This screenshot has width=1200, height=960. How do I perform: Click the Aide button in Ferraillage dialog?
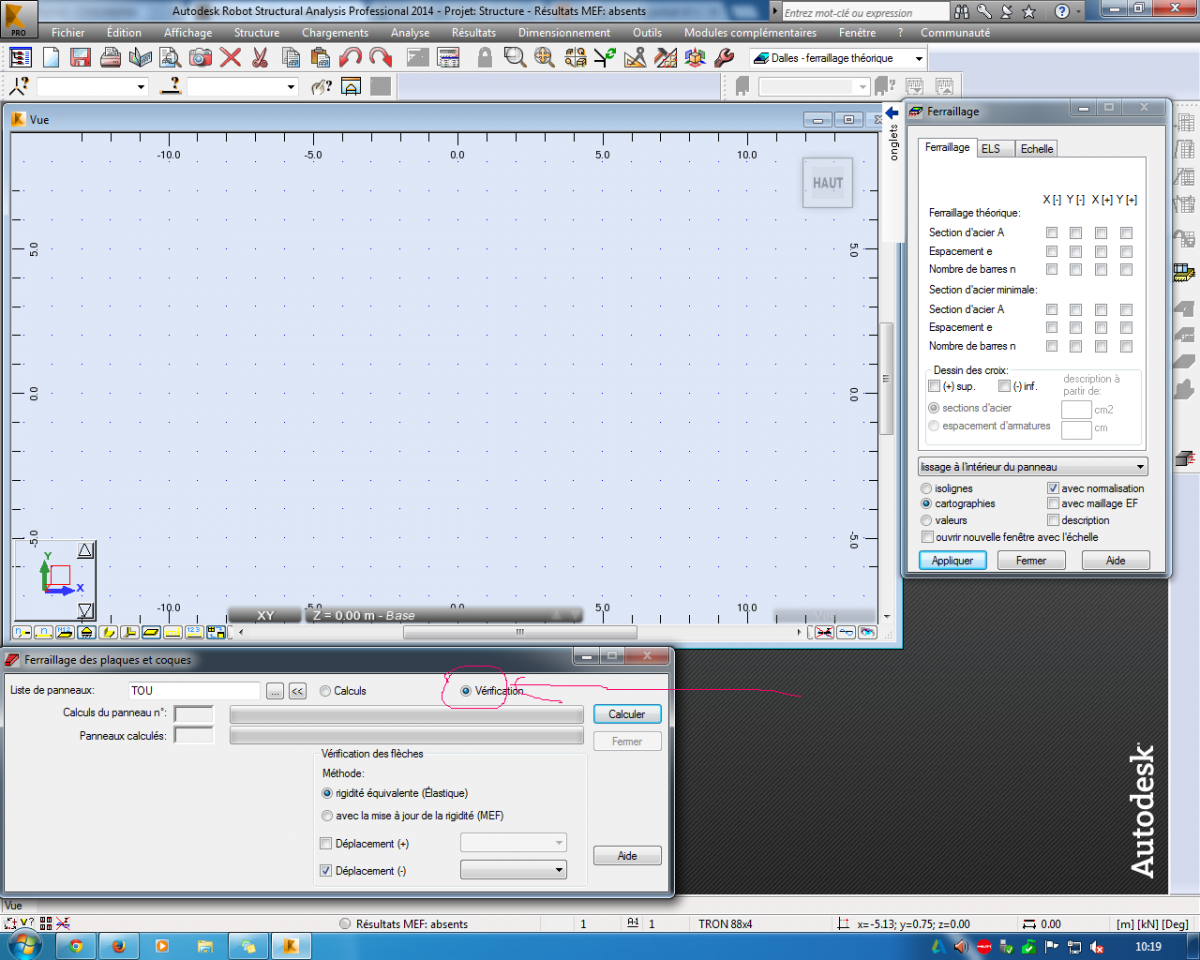pos(1115,561)
